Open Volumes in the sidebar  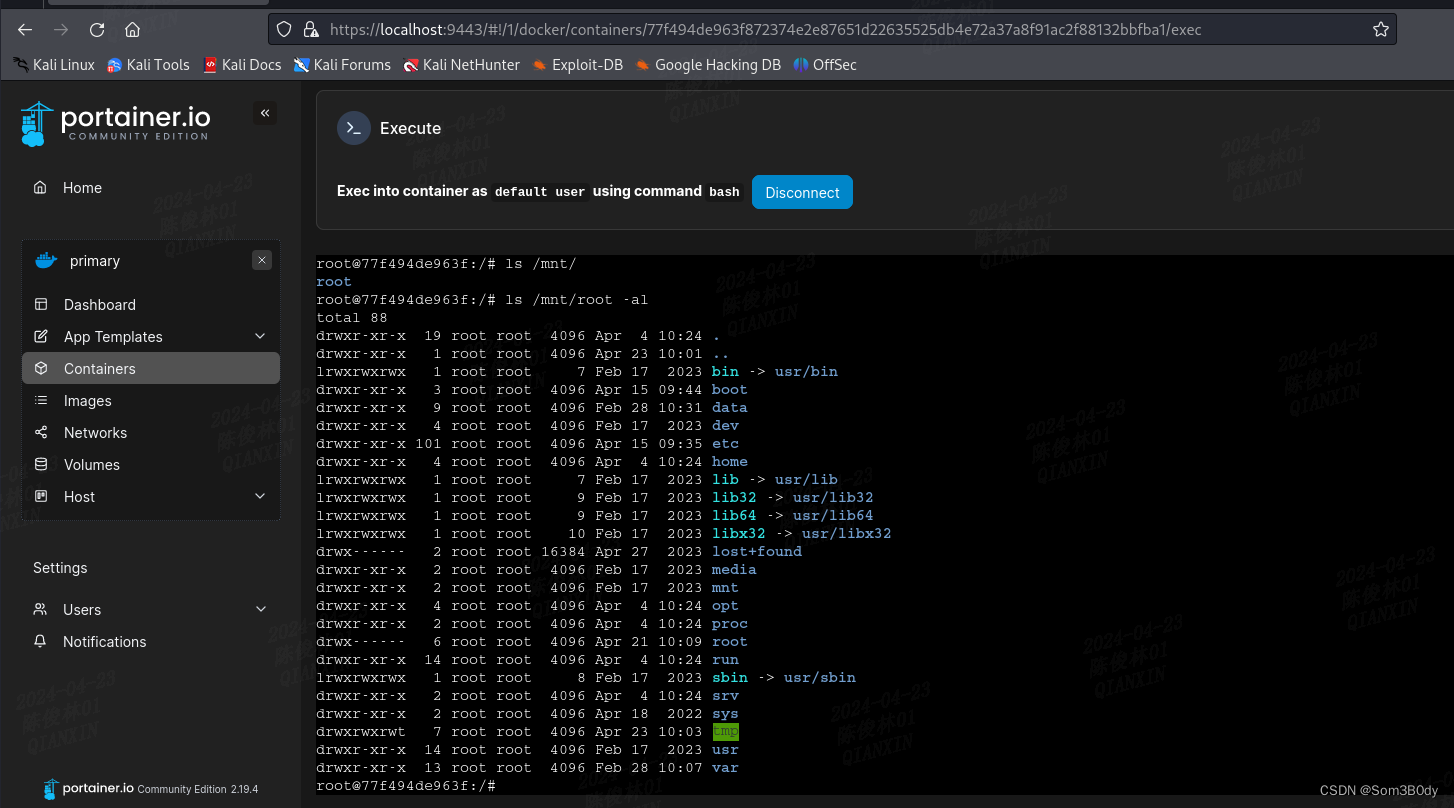(91, 465)
